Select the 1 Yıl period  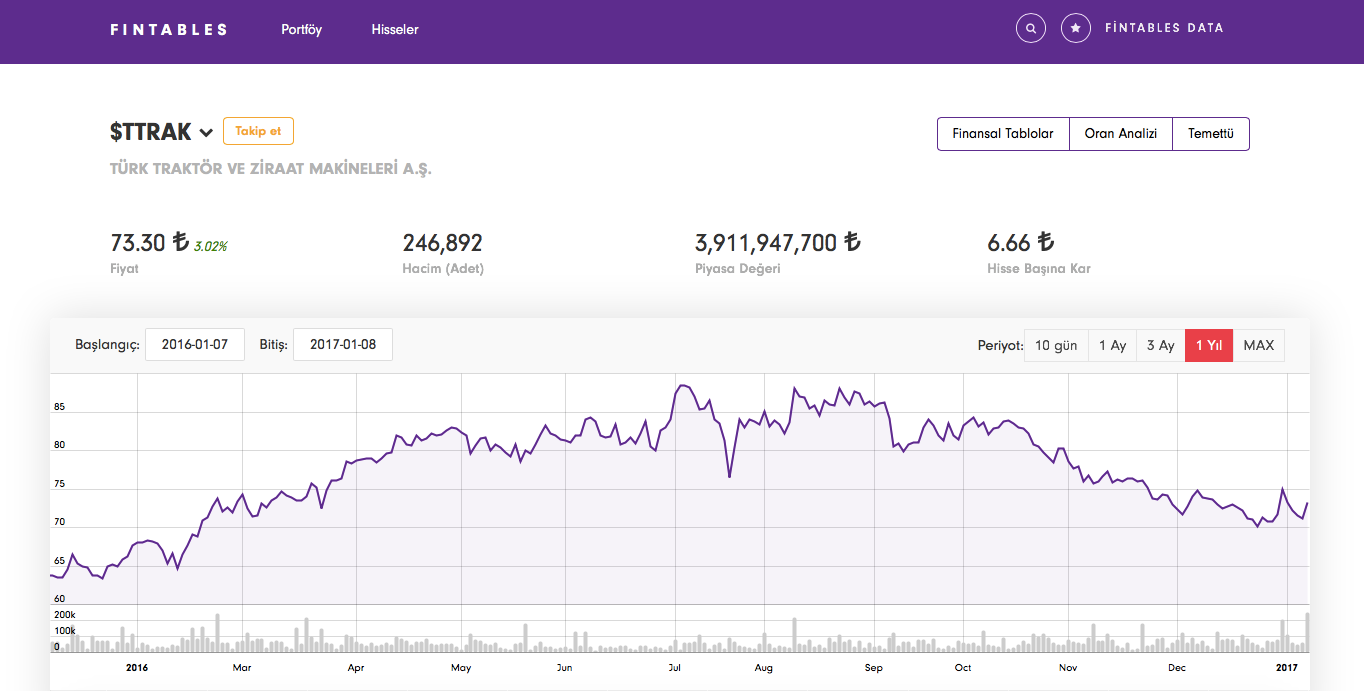coord(1209,345)
